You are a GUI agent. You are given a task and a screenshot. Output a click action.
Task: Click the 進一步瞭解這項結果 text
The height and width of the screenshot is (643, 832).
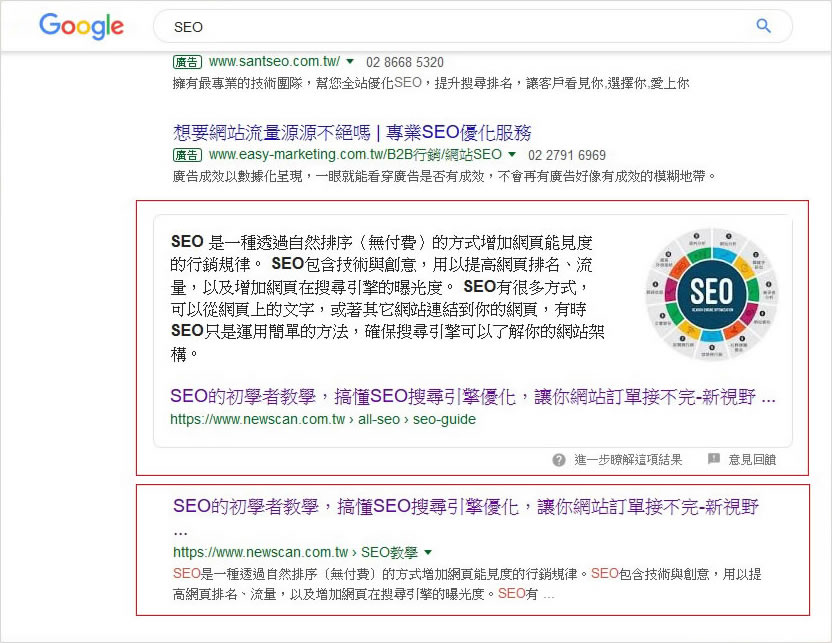click(628, 460)
